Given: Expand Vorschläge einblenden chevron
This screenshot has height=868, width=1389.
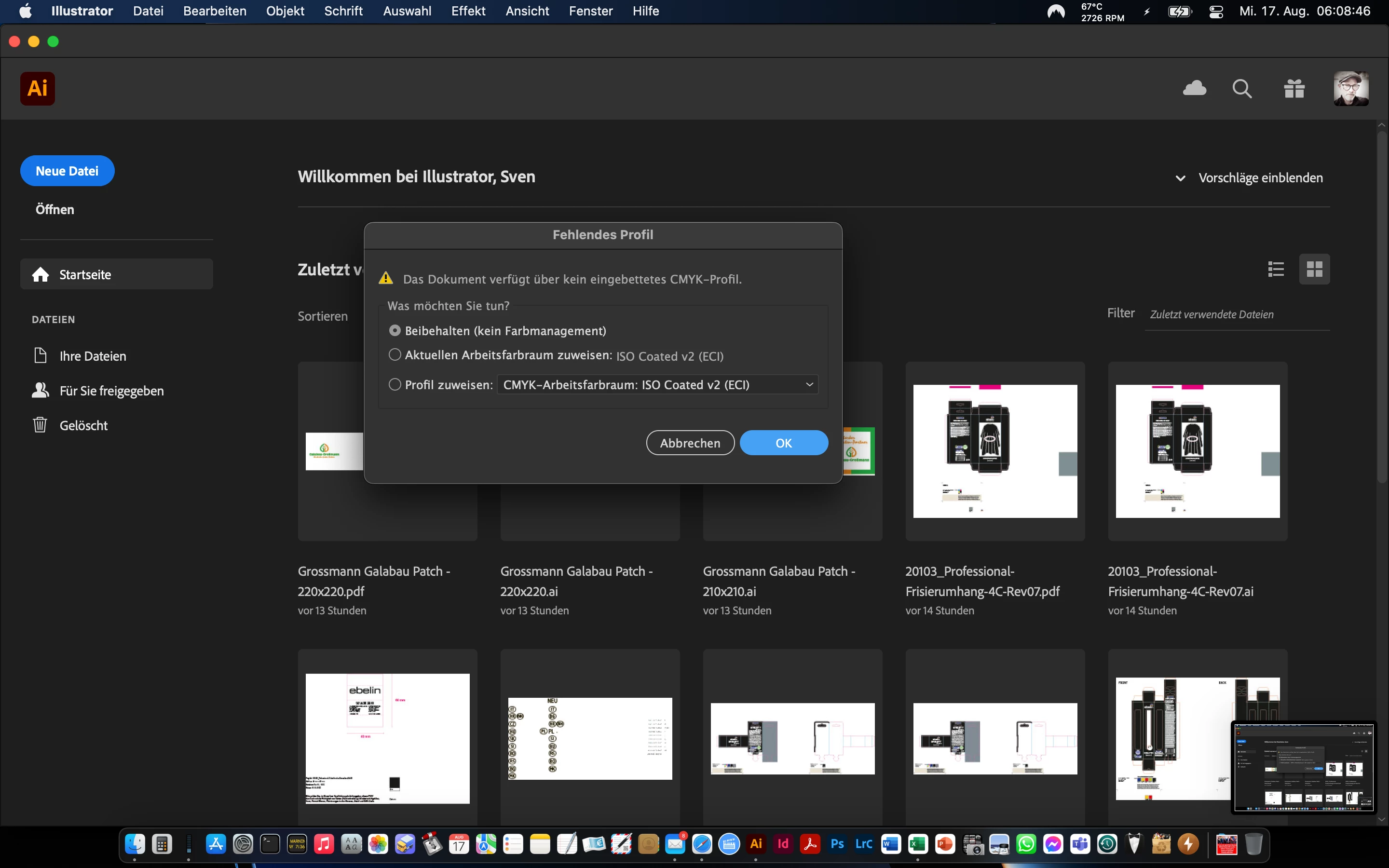Looking at the screenshot, I should tap(1180, 178).
